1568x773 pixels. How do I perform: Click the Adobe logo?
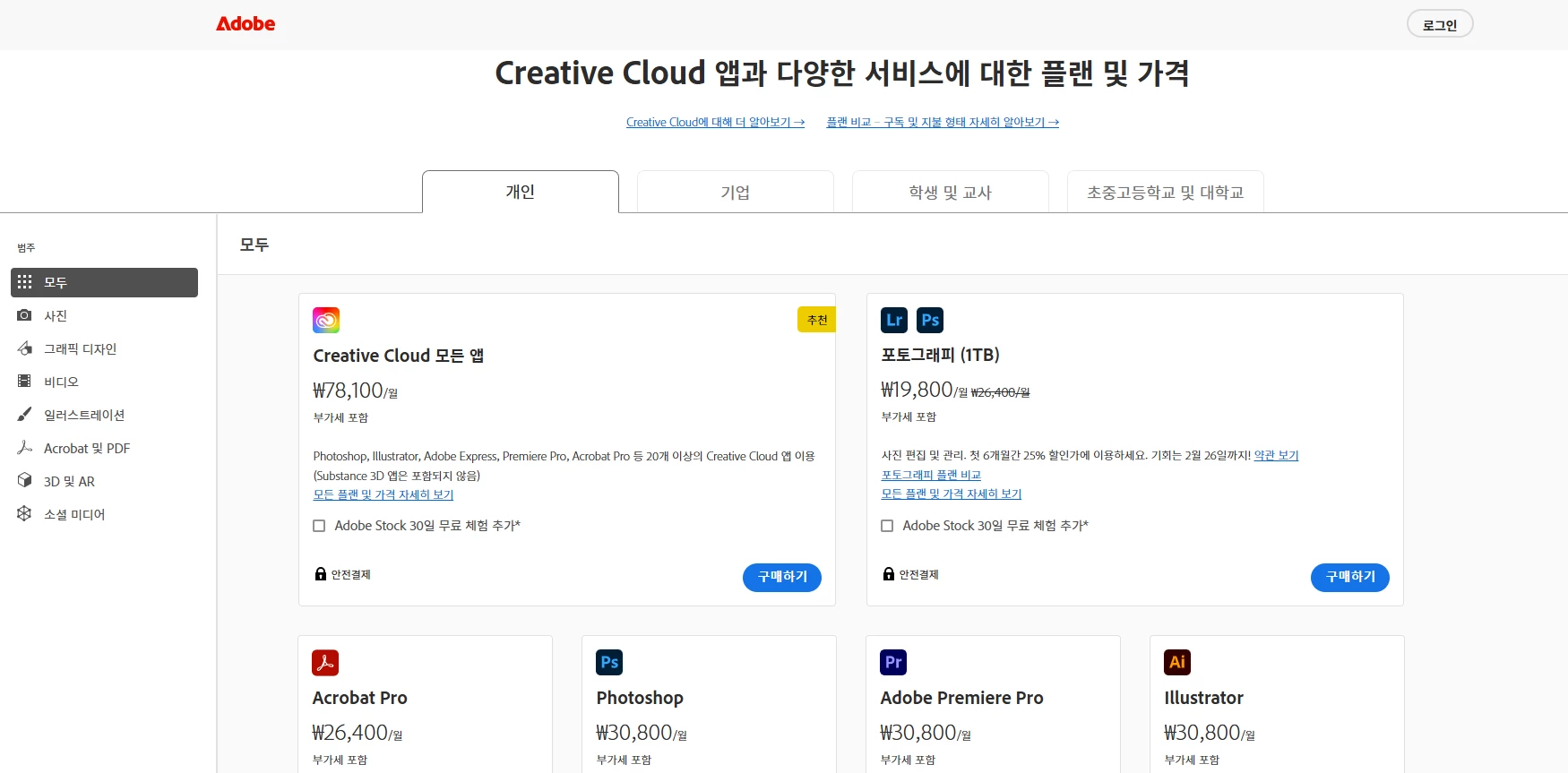click(246, 24)
